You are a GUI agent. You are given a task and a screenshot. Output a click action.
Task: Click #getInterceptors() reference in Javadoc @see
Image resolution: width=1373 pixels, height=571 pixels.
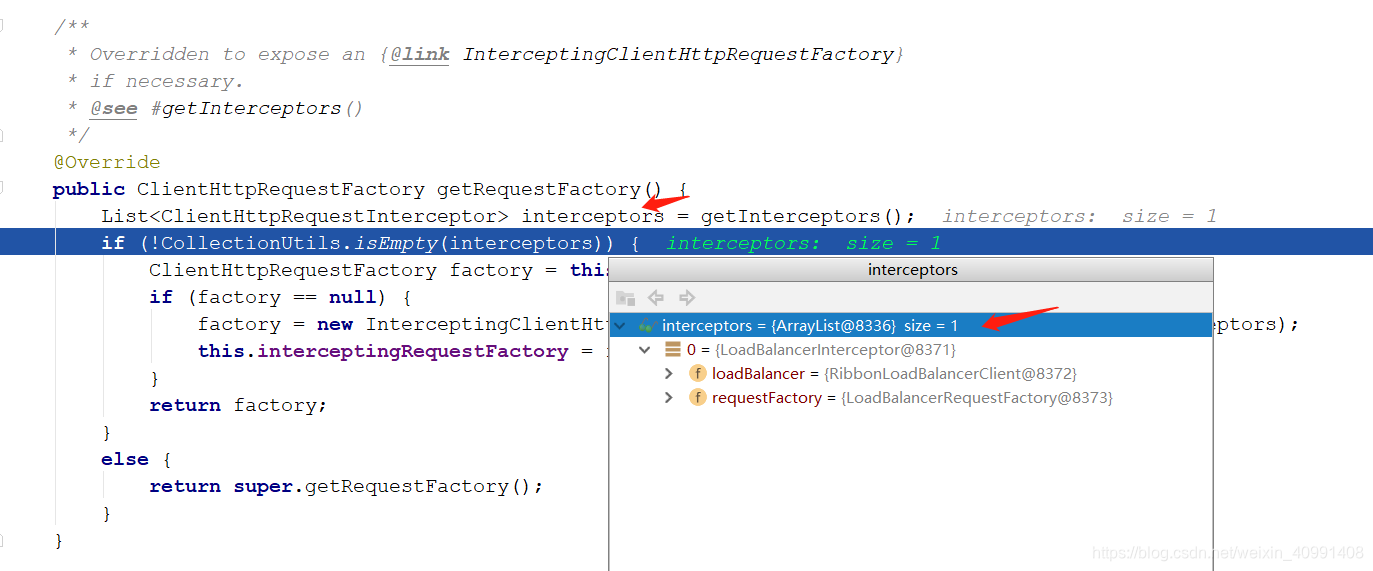[x=256, y=108]
